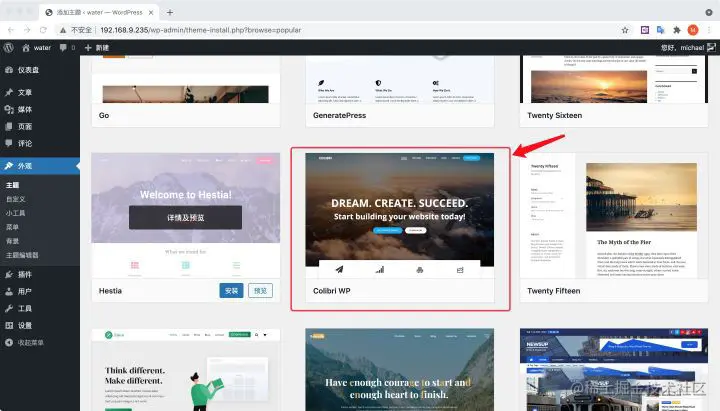This screenshot has height=411, width=720.
Task: Click the settings sliders icon
Action: click(9, 325)
